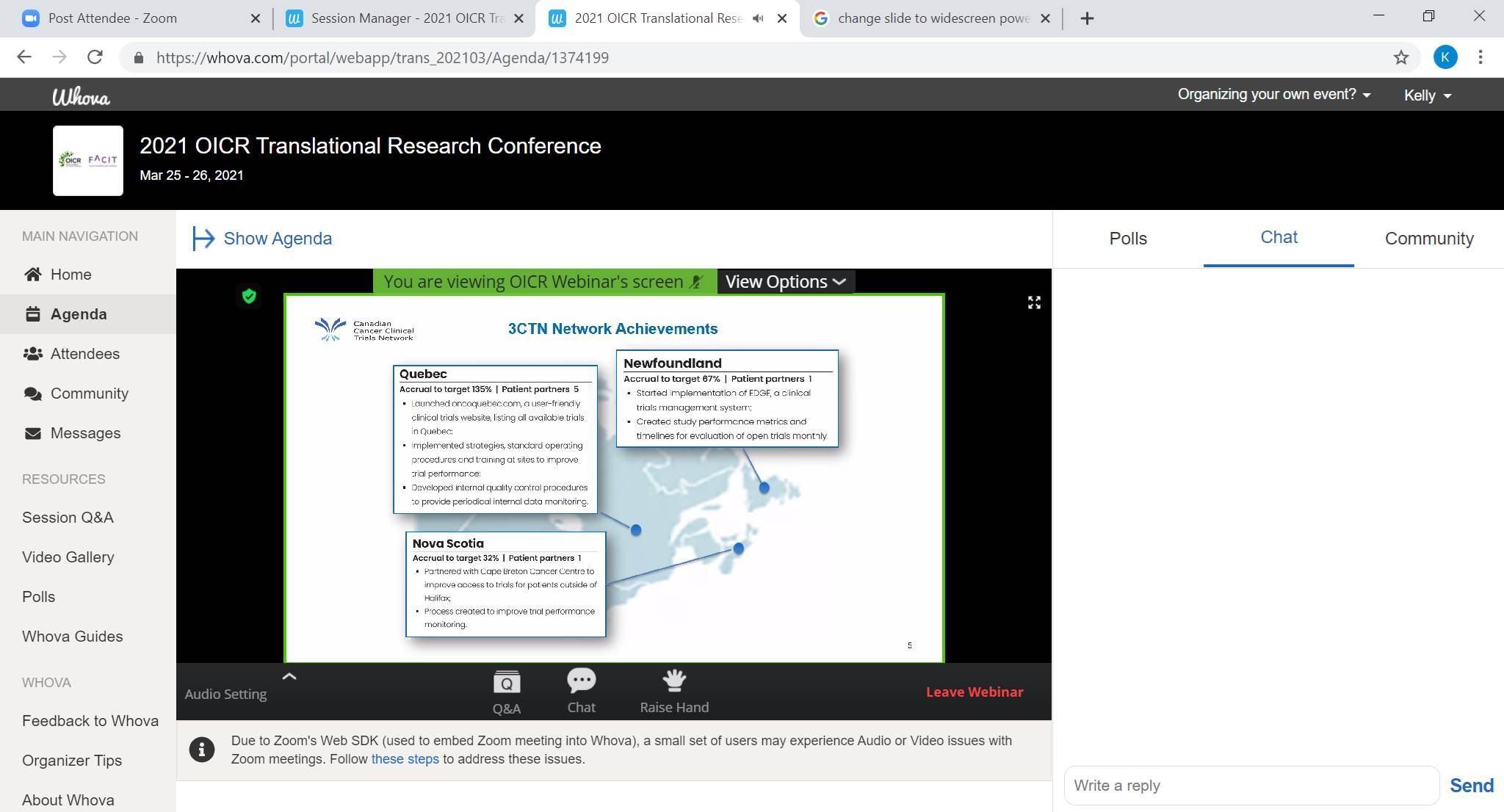This screenshot has width=1504, height=812.
Task: Bookmark this page with the star icon
Action: [1401, 57]
